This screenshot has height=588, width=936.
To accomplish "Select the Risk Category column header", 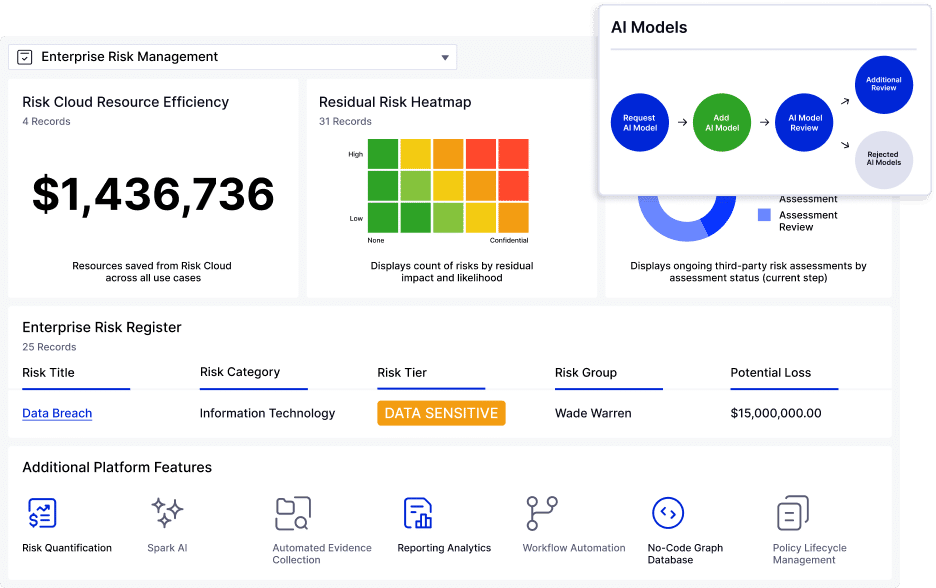I will [x=240, y=372].
